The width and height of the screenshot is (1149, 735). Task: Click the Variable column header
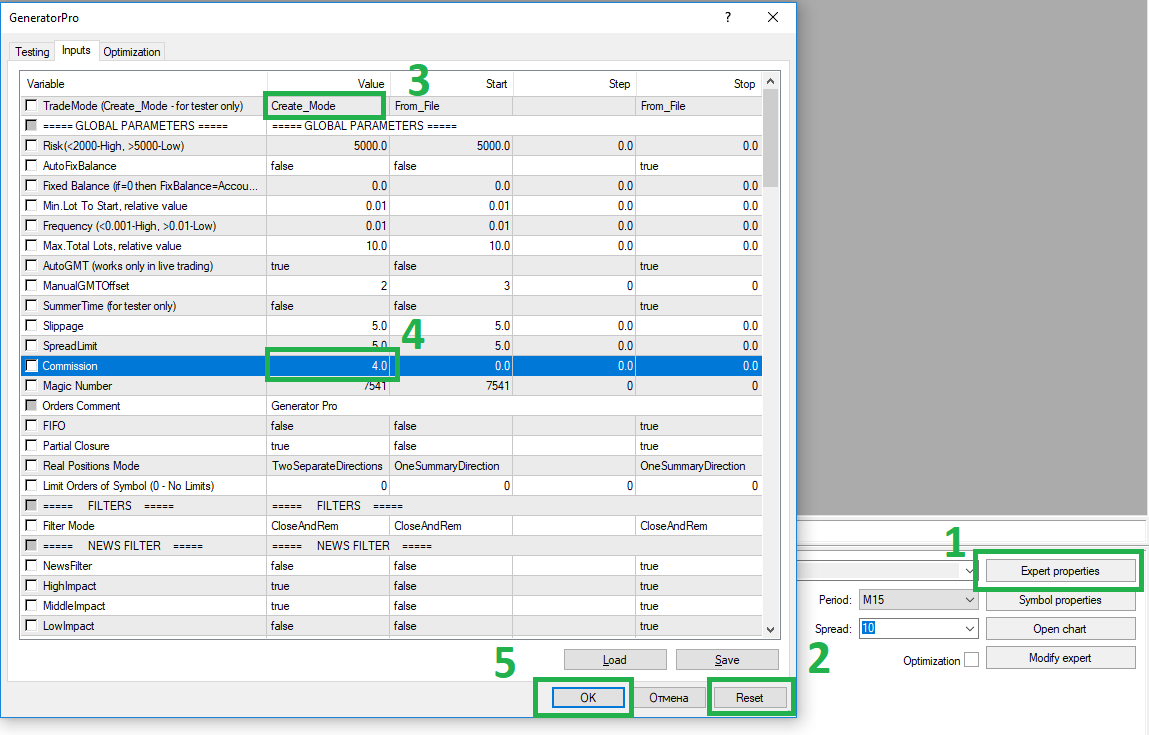pyautogui.click(x=144, y=84)
